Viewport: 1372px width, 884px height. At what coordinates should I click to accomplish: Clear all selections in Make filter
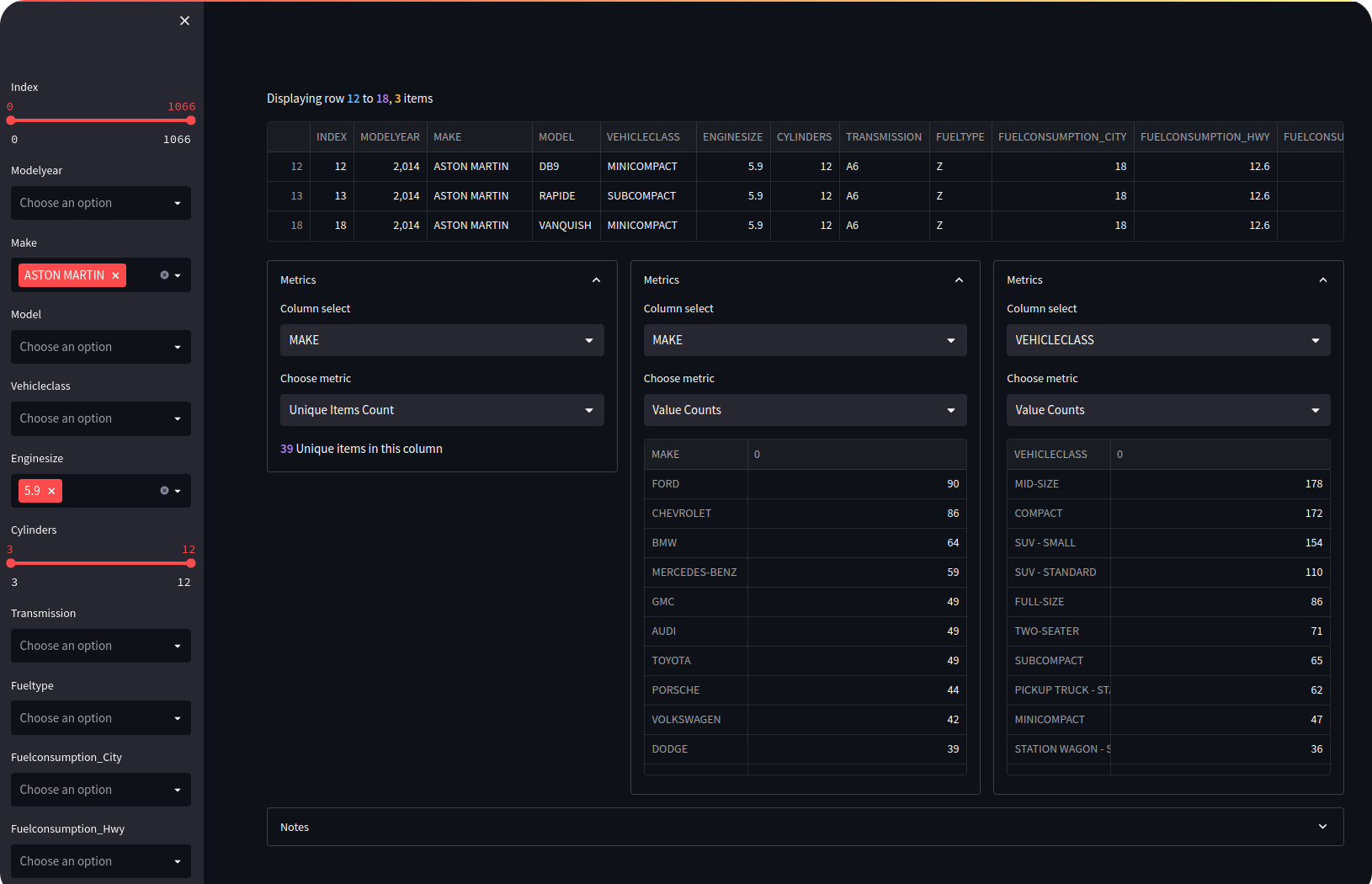point(164,275)
